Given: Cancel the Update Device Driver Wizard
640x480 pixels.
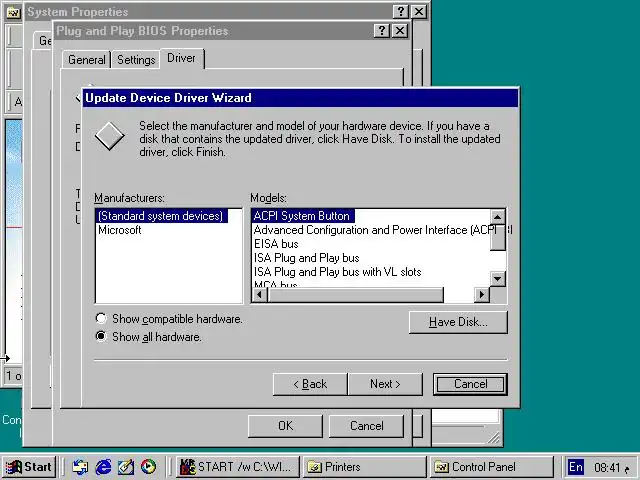Looking at the screenshot, I should tap(470, 384).
